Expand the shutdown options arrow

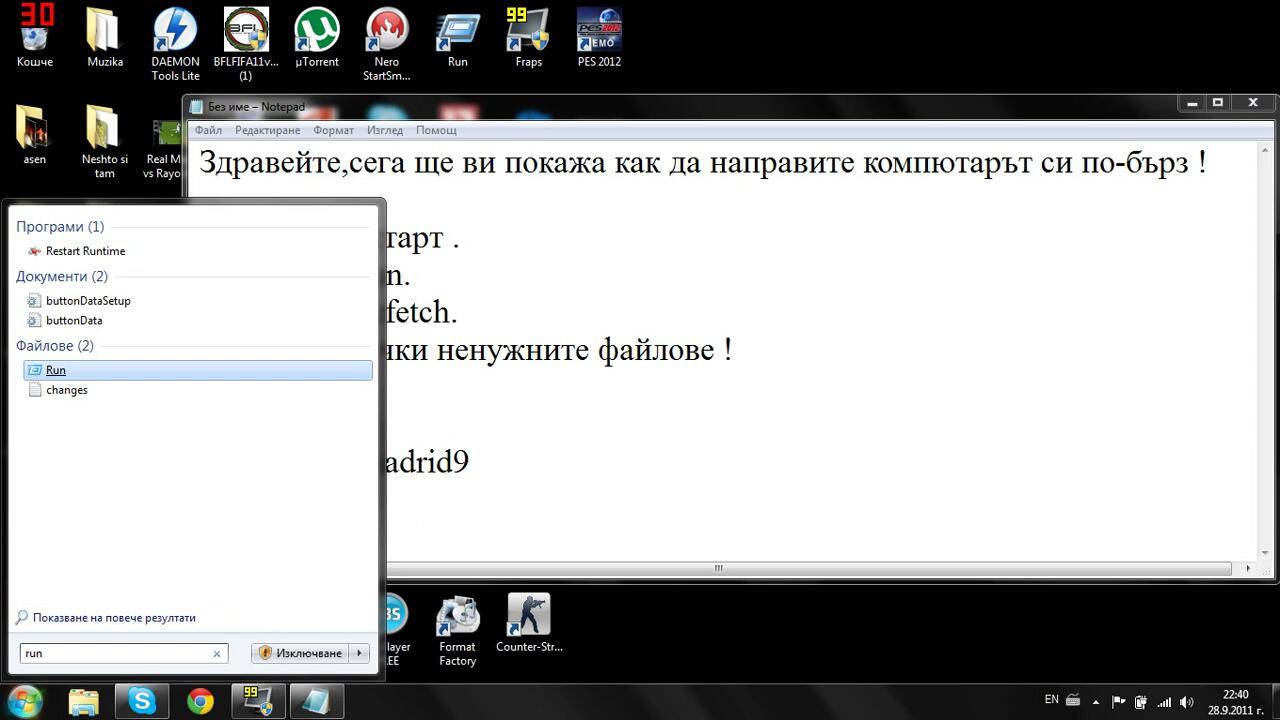coord(360,653)
